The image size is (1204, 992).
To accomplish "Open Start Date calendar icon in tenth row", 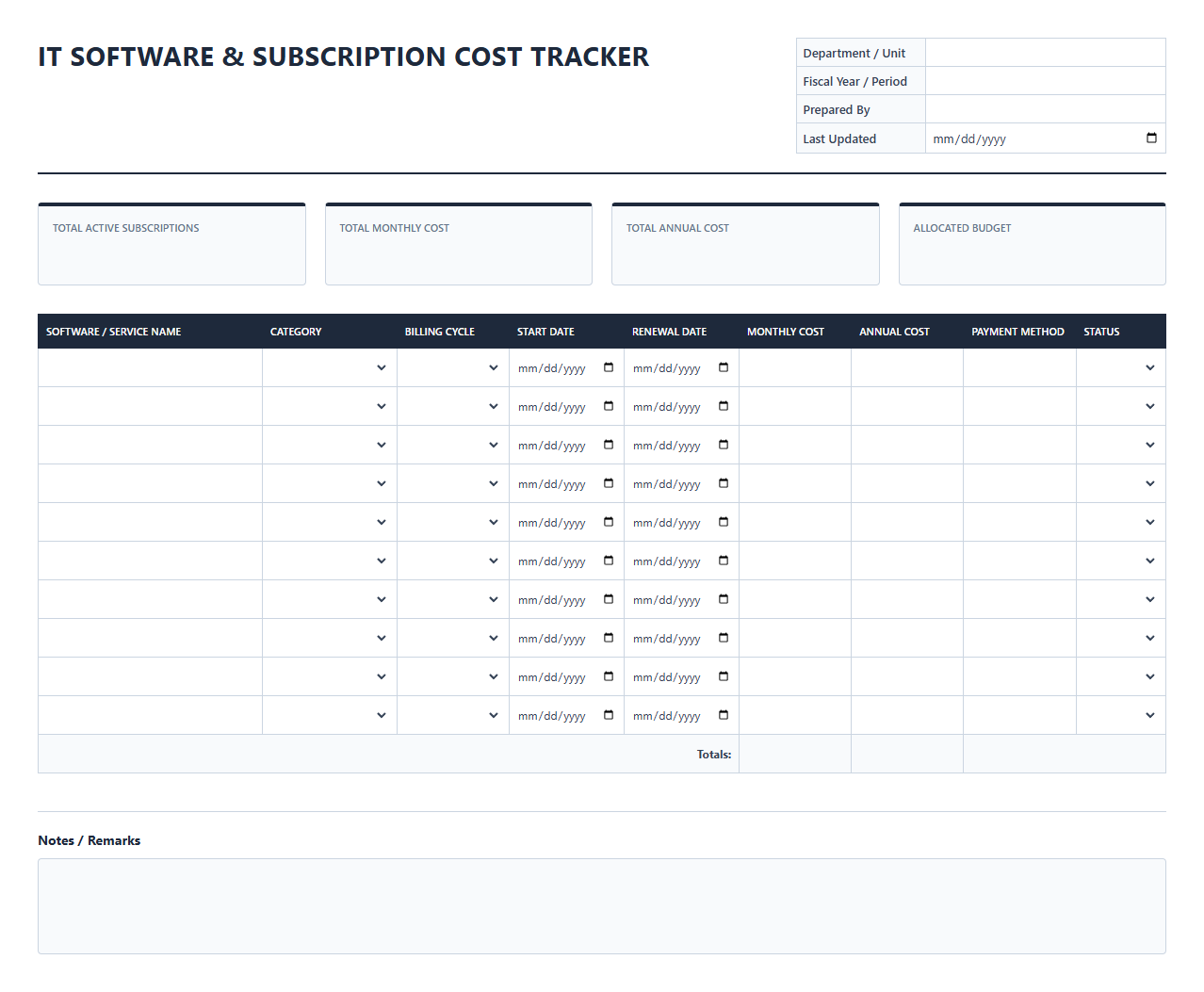I will [x=609, y=715].
